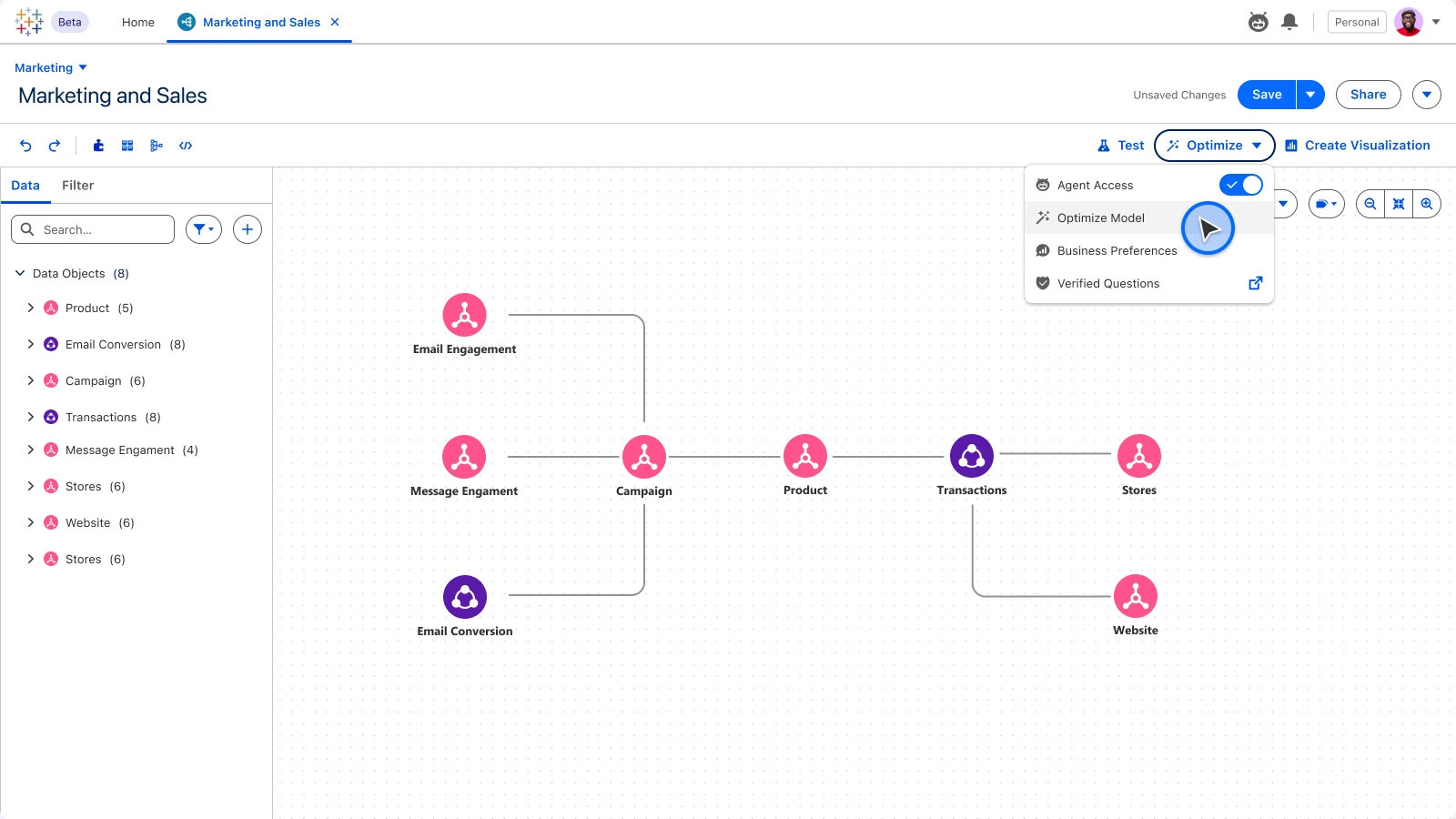The width and height of the screenshot is (1456, 819).
Task: Open Verified Questions external link icon
Action: (x=1256, y=283)
